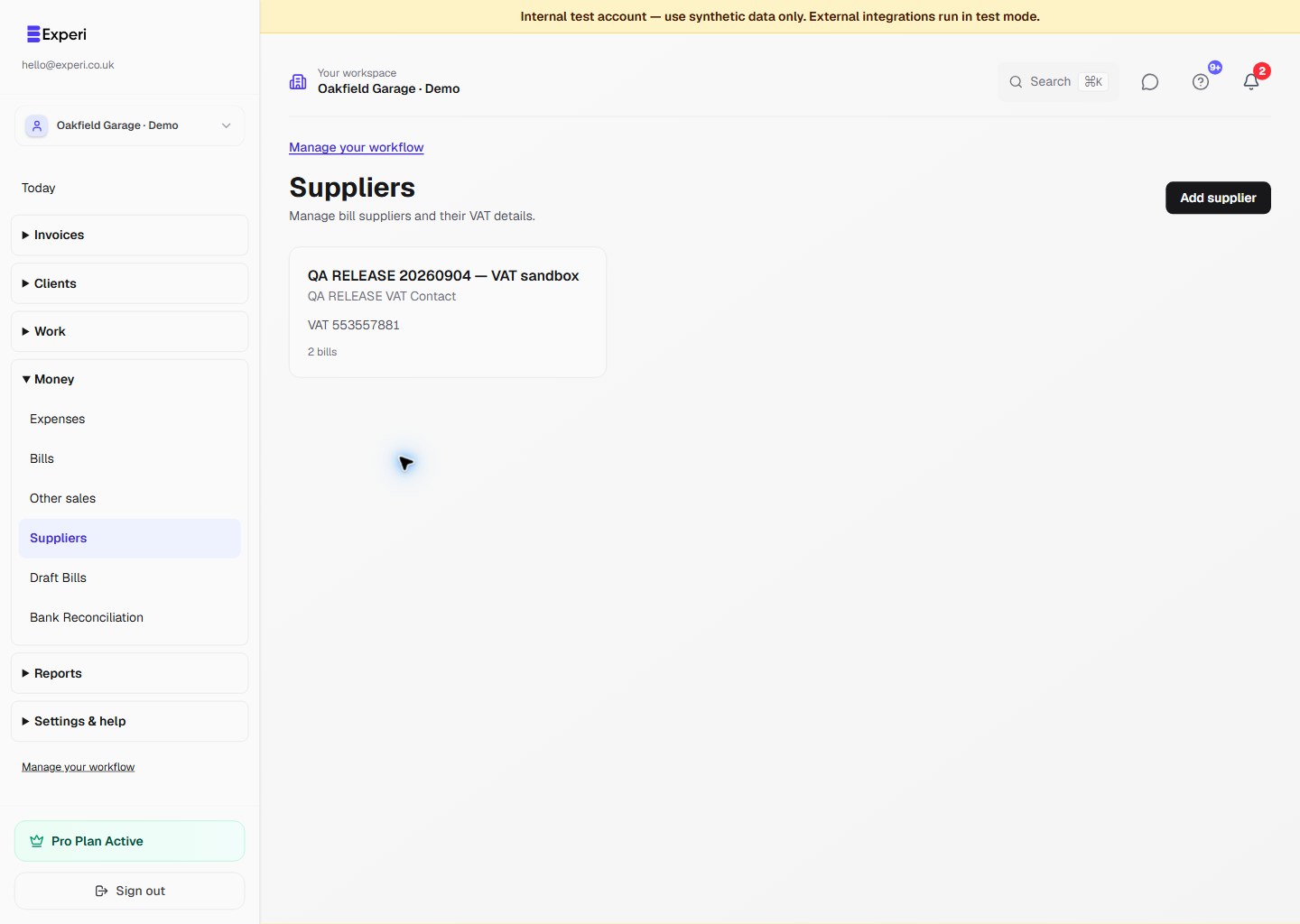The image size is (1300, 924).
Task: Open the chat bubble icon
Action: tap(1149, 82)
